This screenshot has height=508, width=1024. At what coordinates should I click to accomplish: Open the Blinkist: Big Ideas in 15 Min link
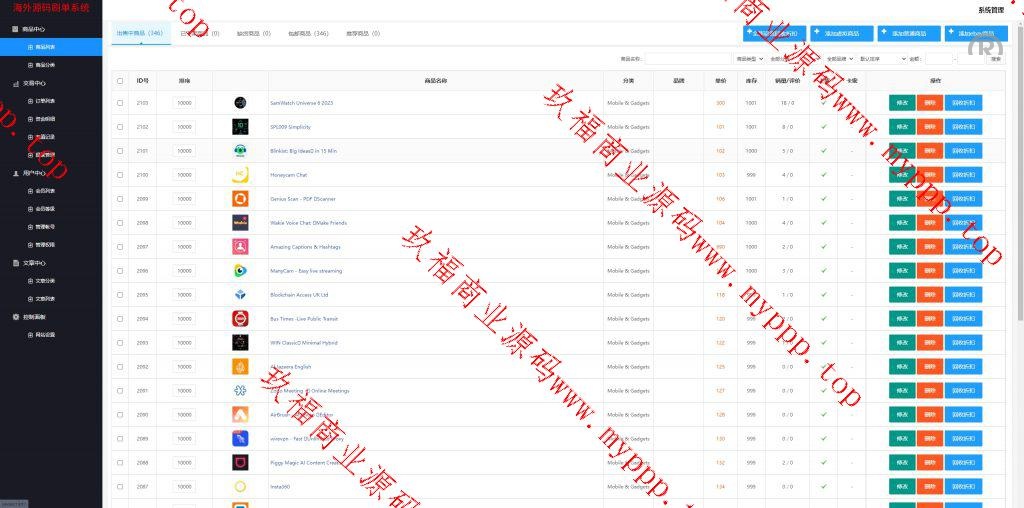point(303,151)
